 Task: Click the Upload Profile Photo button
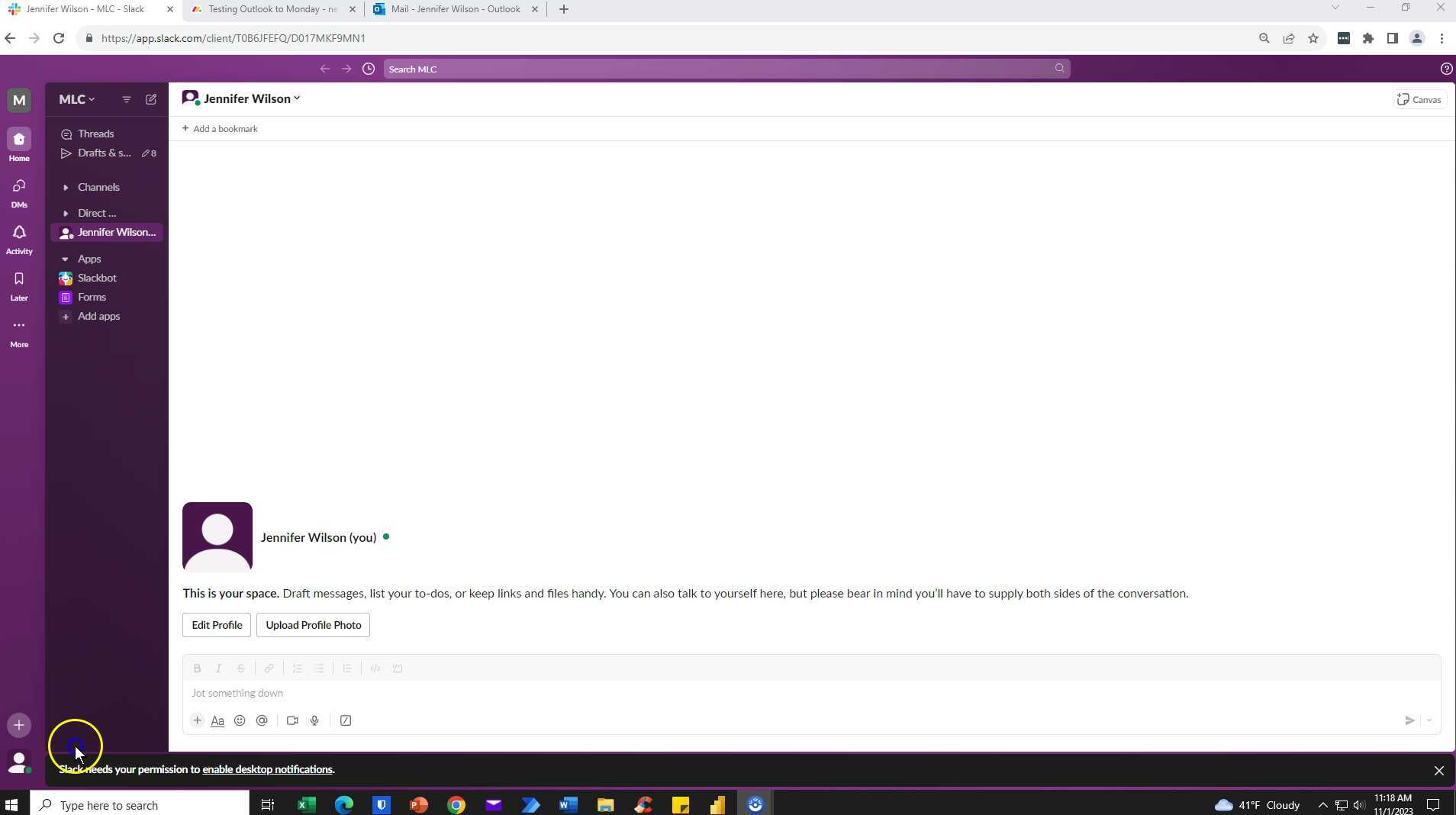click(x=313, y=624)
